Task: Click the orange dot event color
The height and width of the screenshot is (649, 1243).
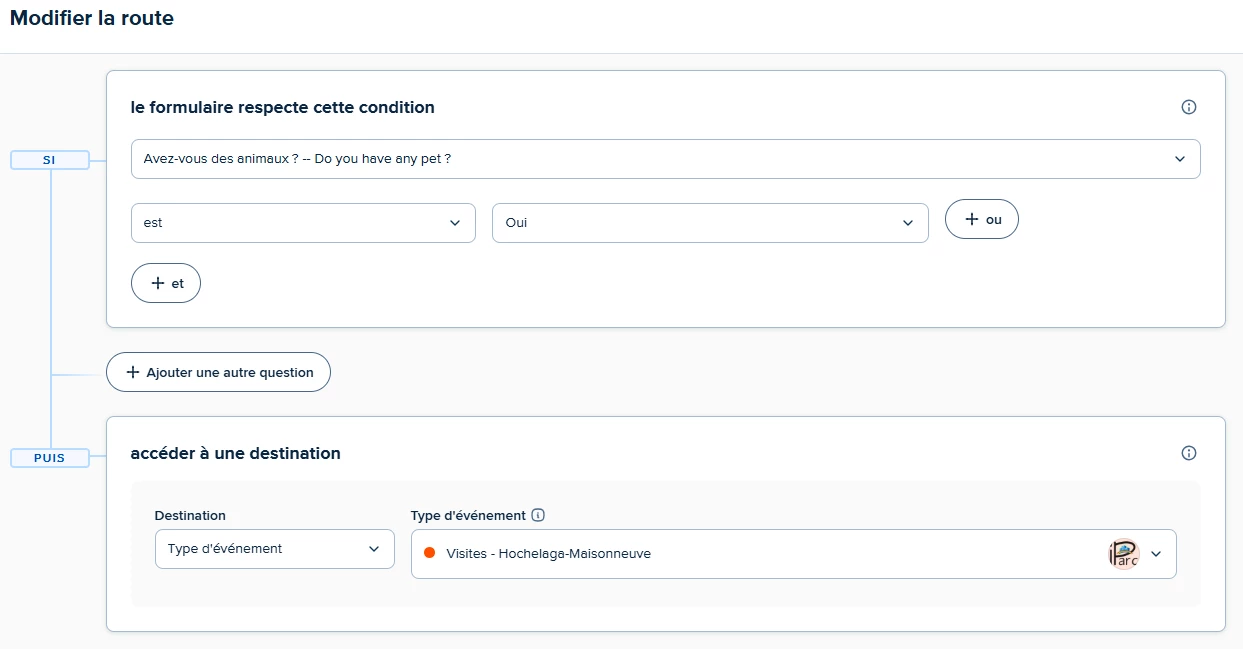Action: (430, 553)
